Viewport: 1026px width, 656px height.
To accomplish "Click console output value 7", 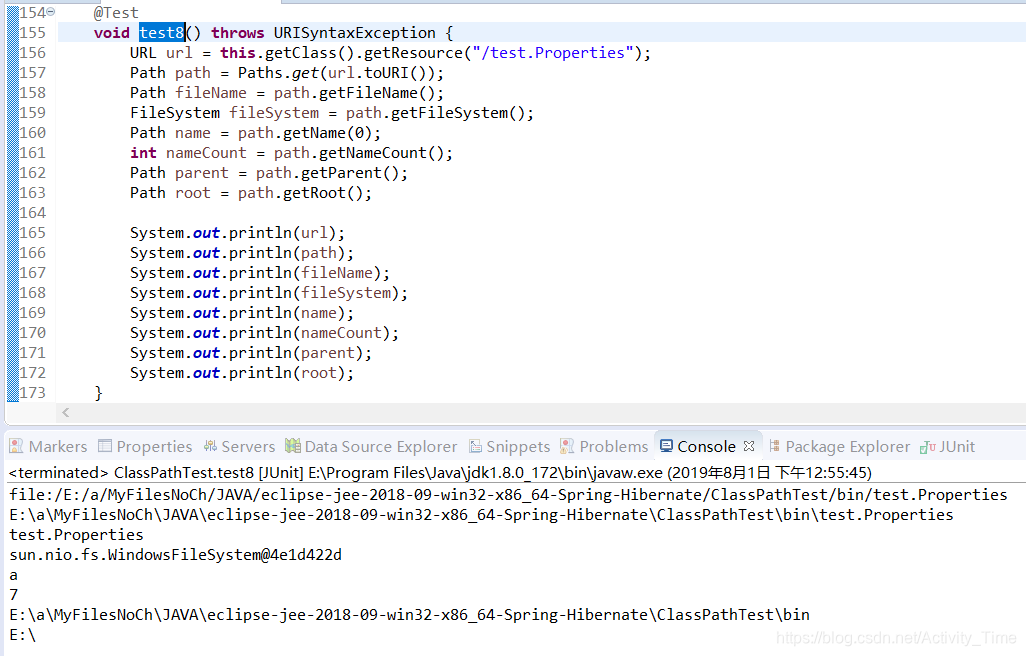I will tap(14, 595).
